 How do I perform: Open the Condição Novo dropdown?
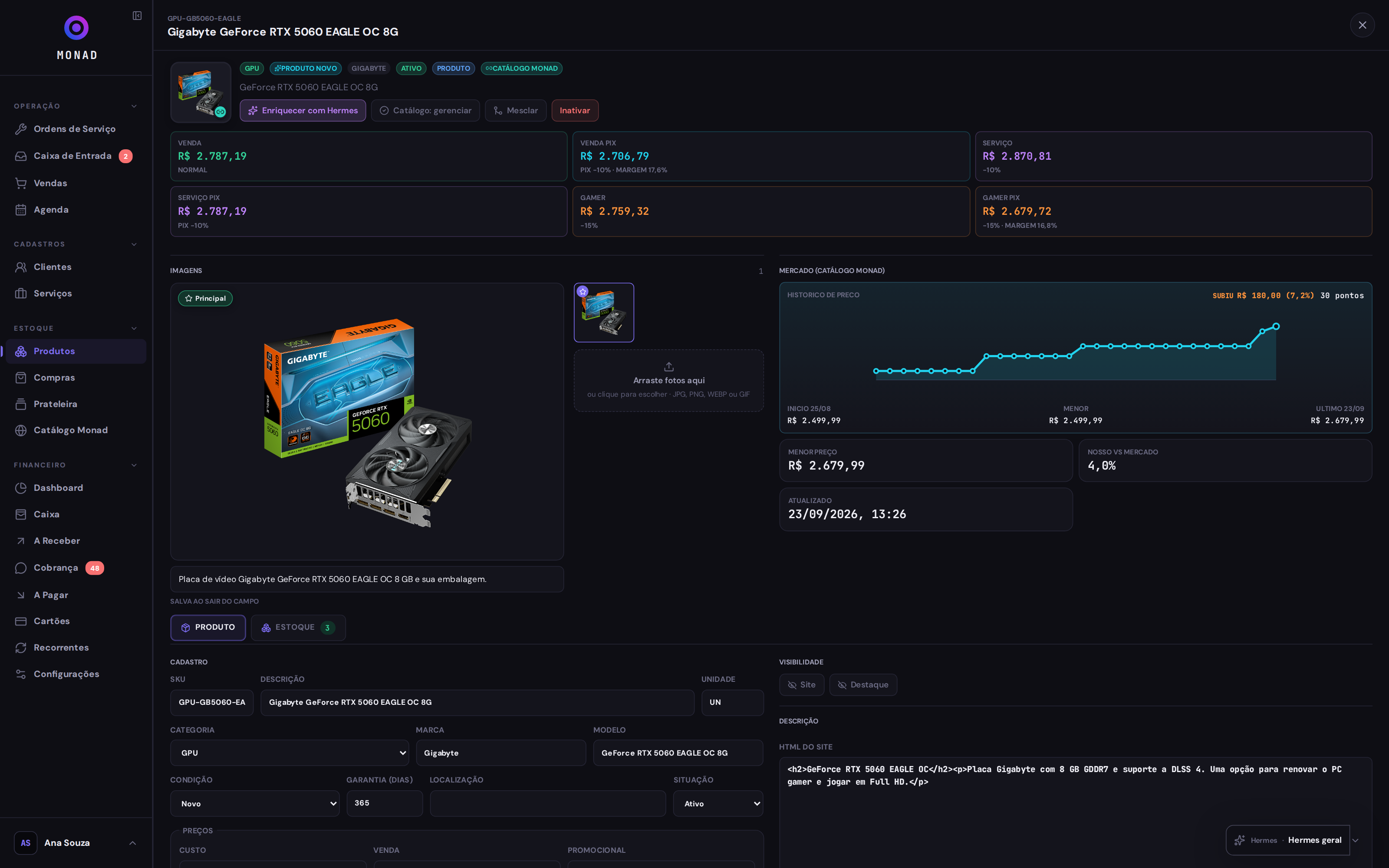255,803
